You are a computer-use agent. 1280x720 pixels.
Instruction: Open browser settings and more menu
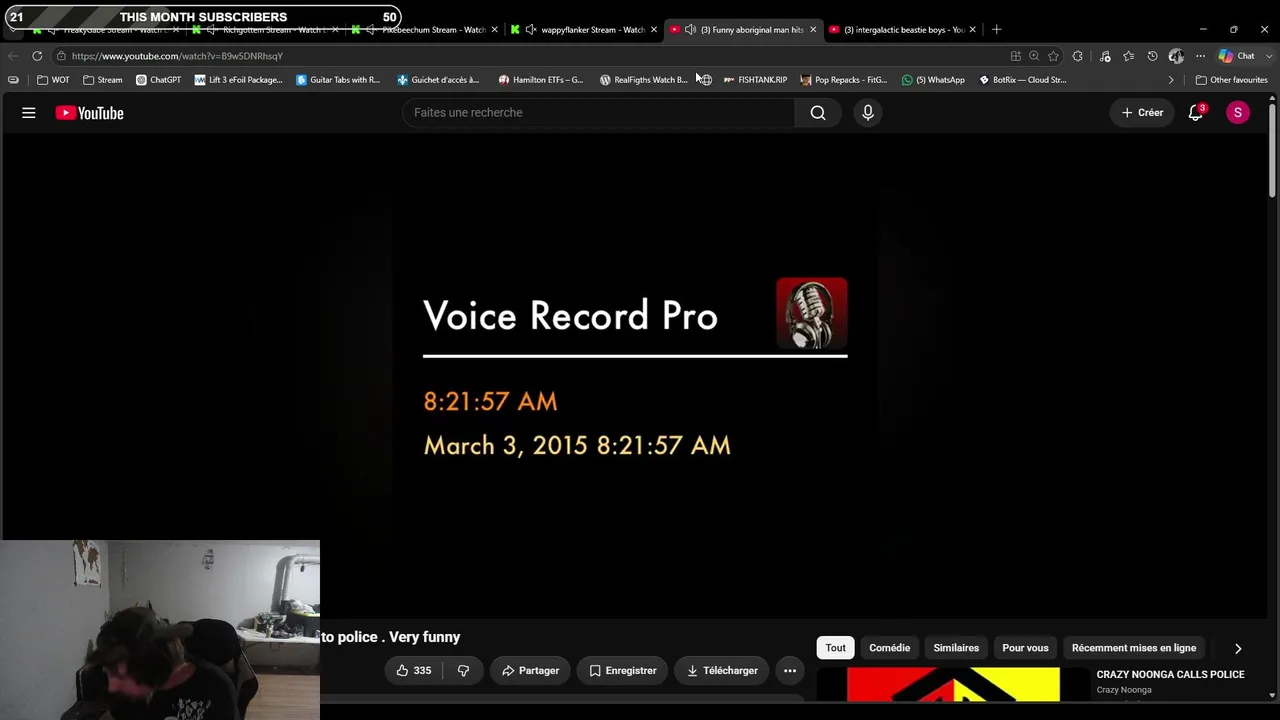[x=1200, y=56]
